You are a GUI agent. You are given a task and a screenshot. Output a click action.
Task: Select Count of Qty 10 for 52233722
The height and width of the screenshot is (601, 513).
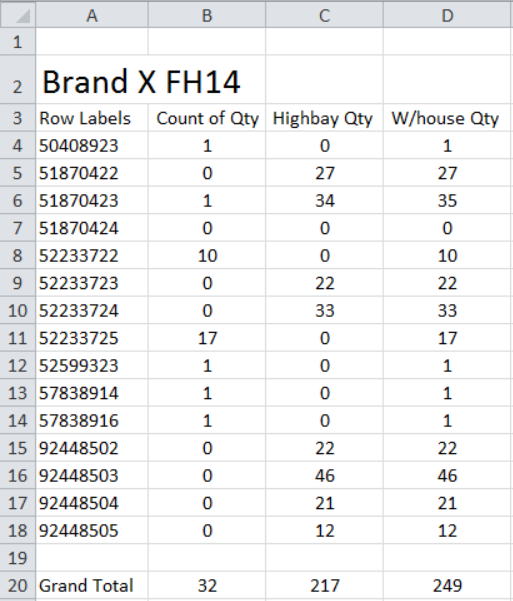point(207,256)
